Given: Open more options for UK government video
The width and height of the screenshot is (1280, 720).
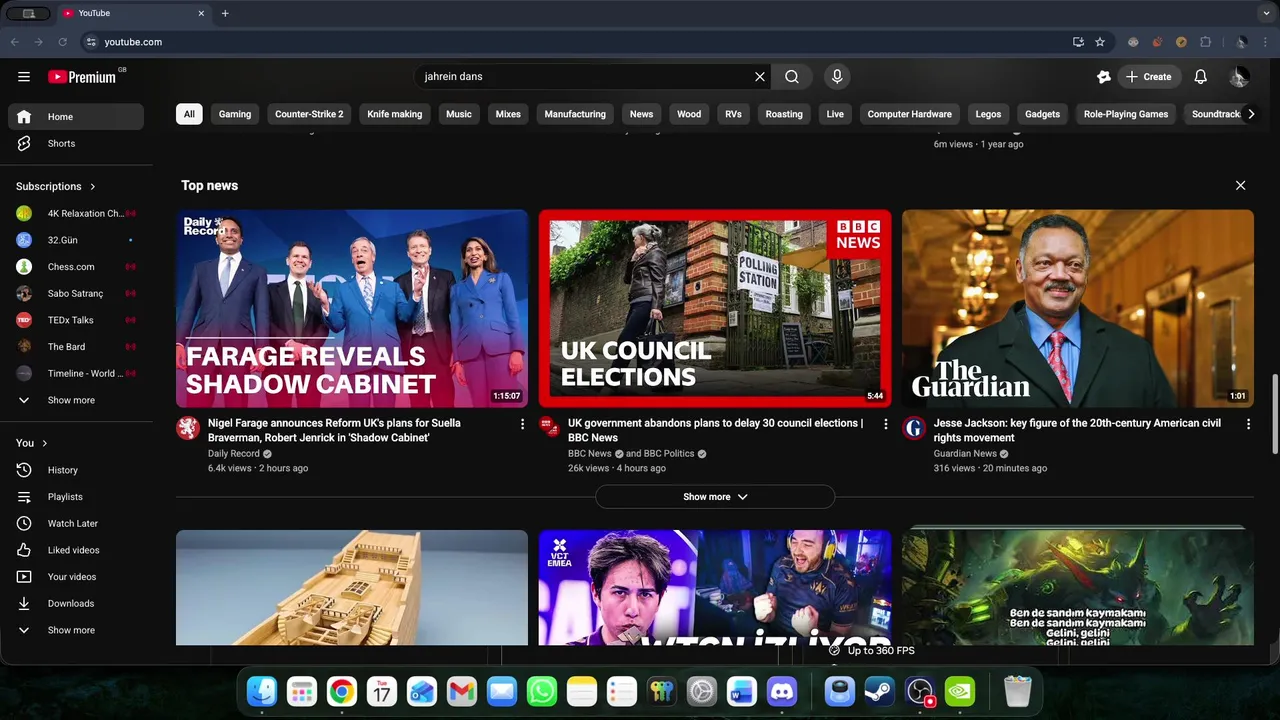Looking at the screenshot, I should (x=885, y=424).
